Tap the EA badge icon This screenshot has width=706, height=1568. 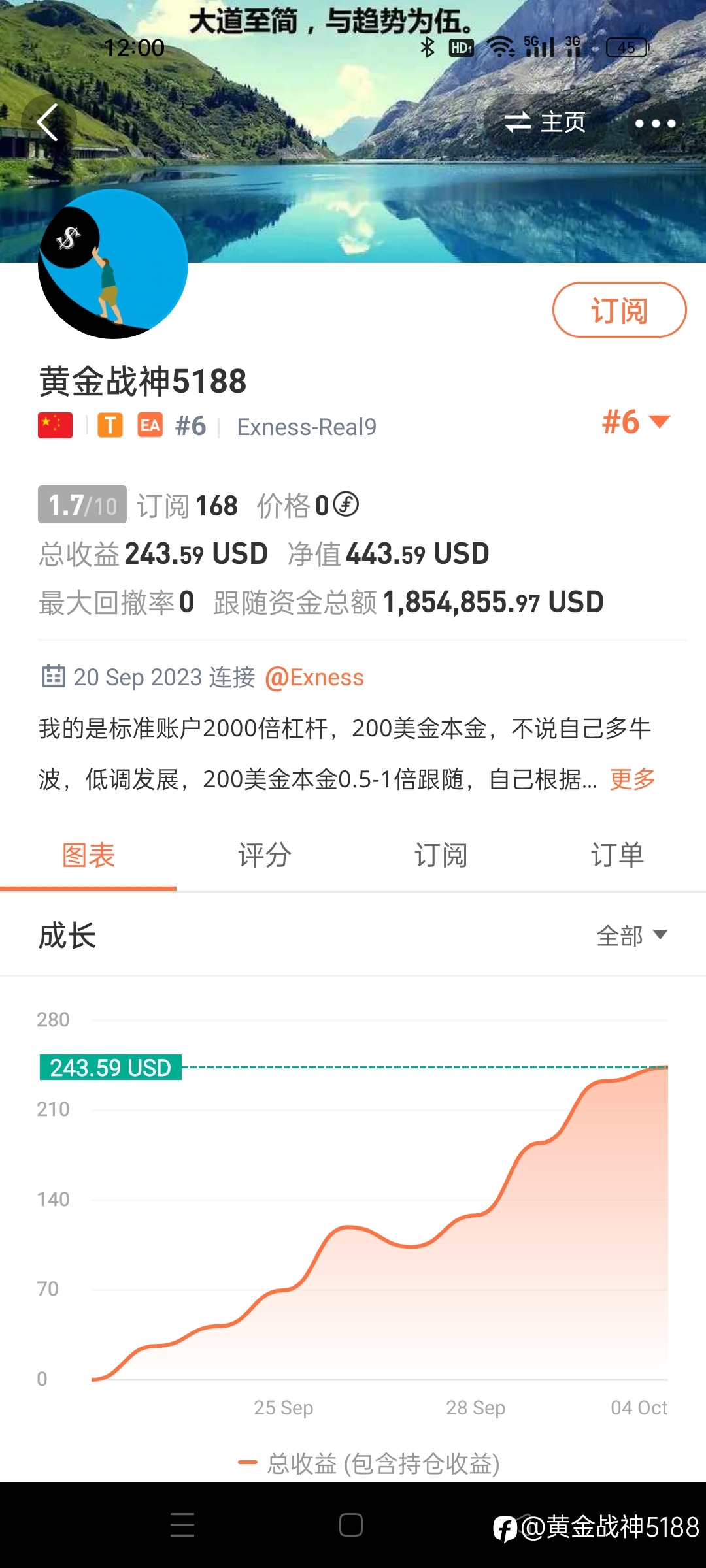[150, 426]
